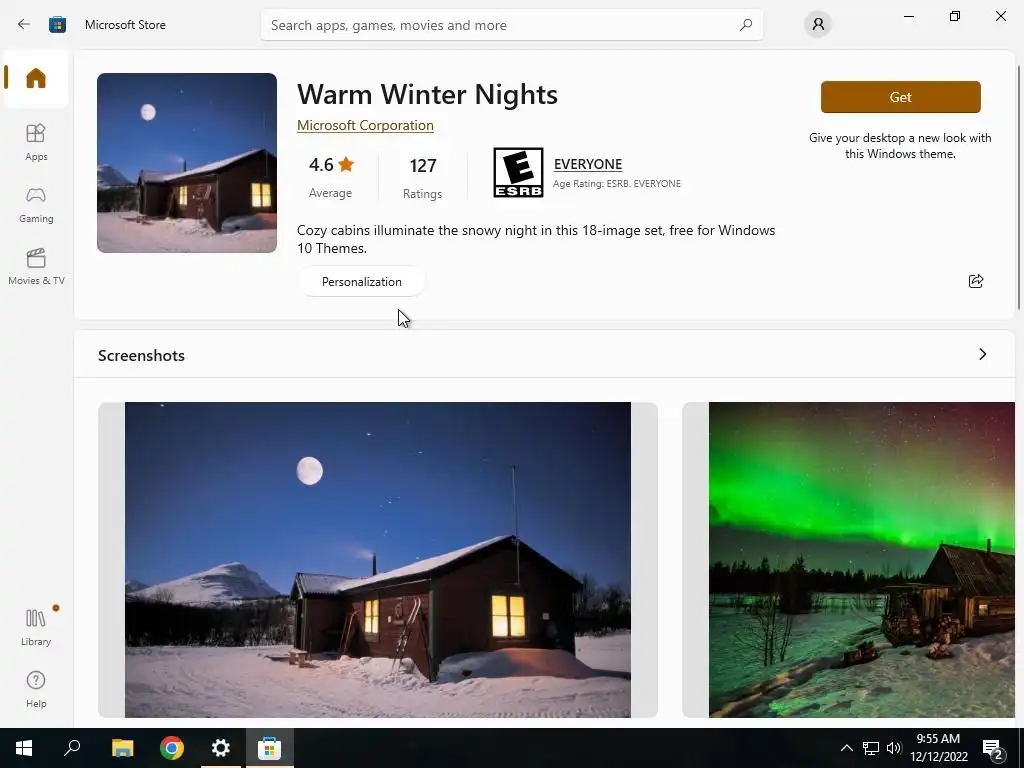Click the vertical page scrollbar
This screenshot has height=768, width=1024.
point(1019,188)
